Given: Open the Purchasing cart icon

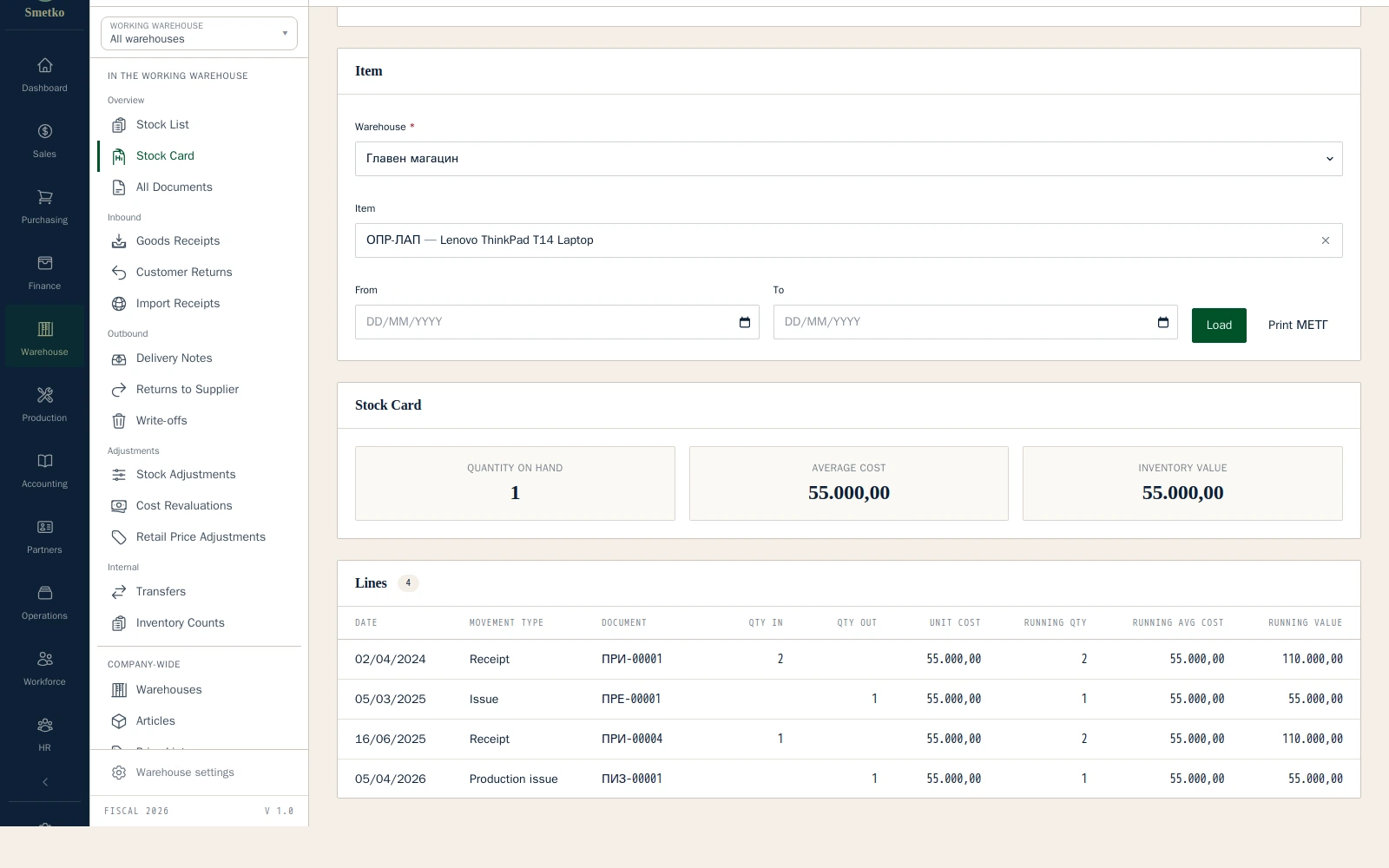Looking at the screenshot, I should tap(45, 197).
